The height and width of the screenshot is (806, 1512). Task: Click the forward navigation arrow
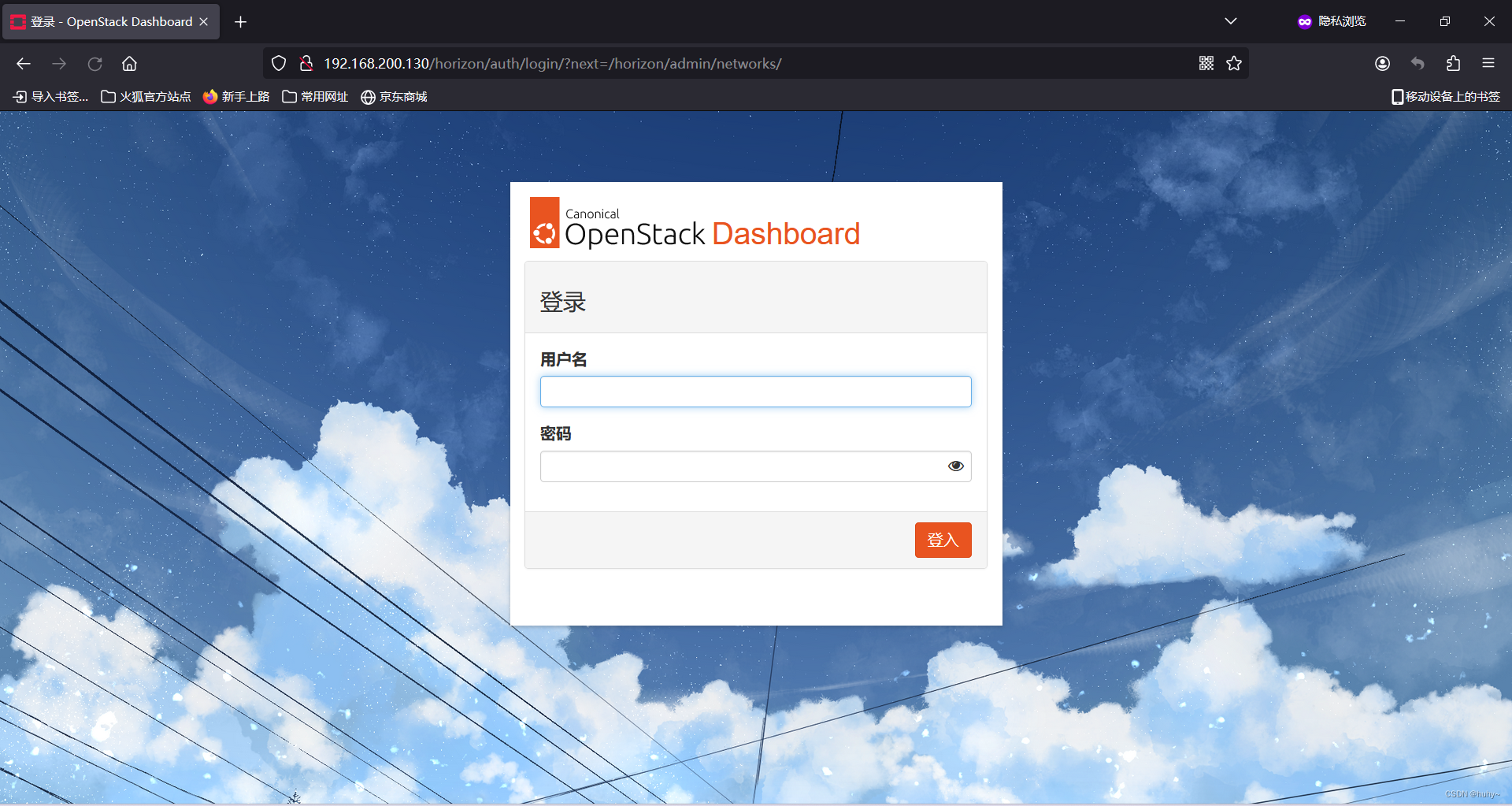[x=59, y=64]
